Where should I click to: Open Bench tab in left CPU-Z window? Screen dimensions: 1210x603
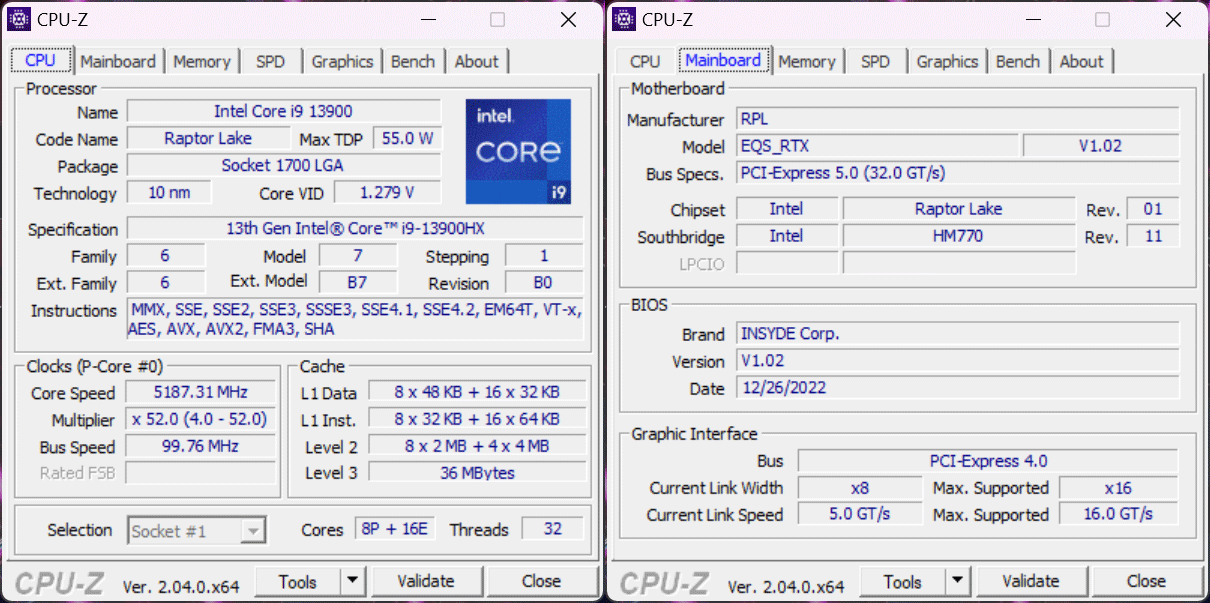tap(413, 61)
